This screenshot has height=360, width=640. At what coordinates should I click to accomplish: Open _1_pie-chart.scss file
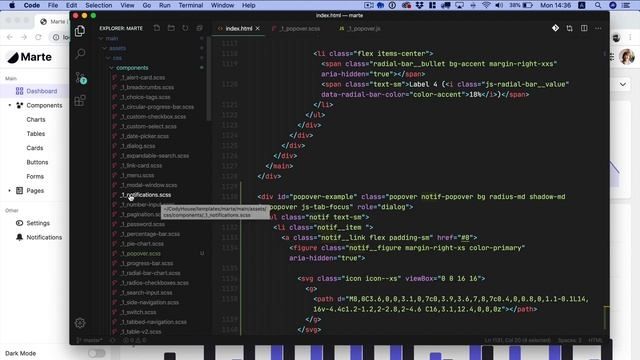pos(142,244)
